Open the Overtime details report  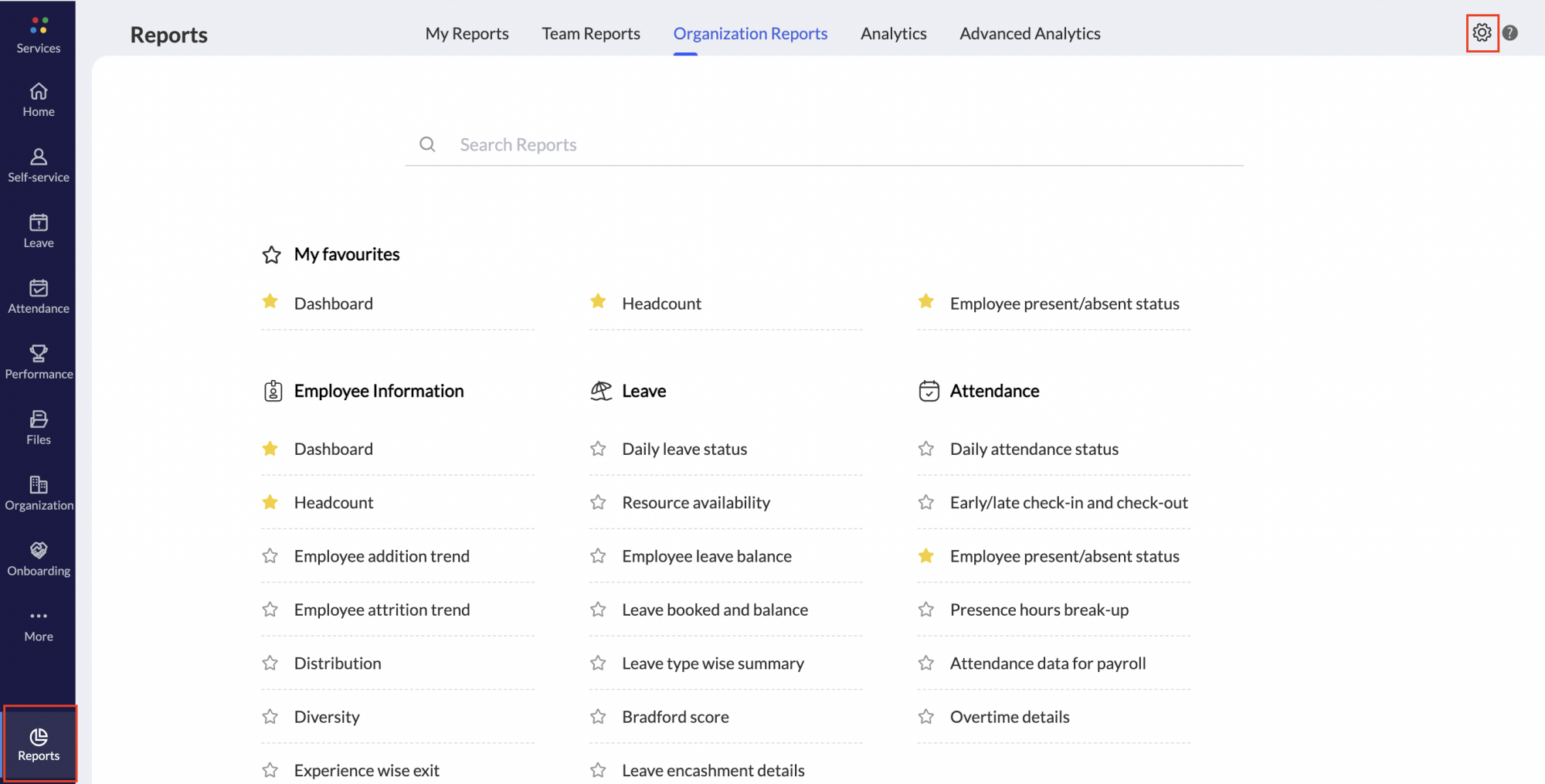point(1010,717)
